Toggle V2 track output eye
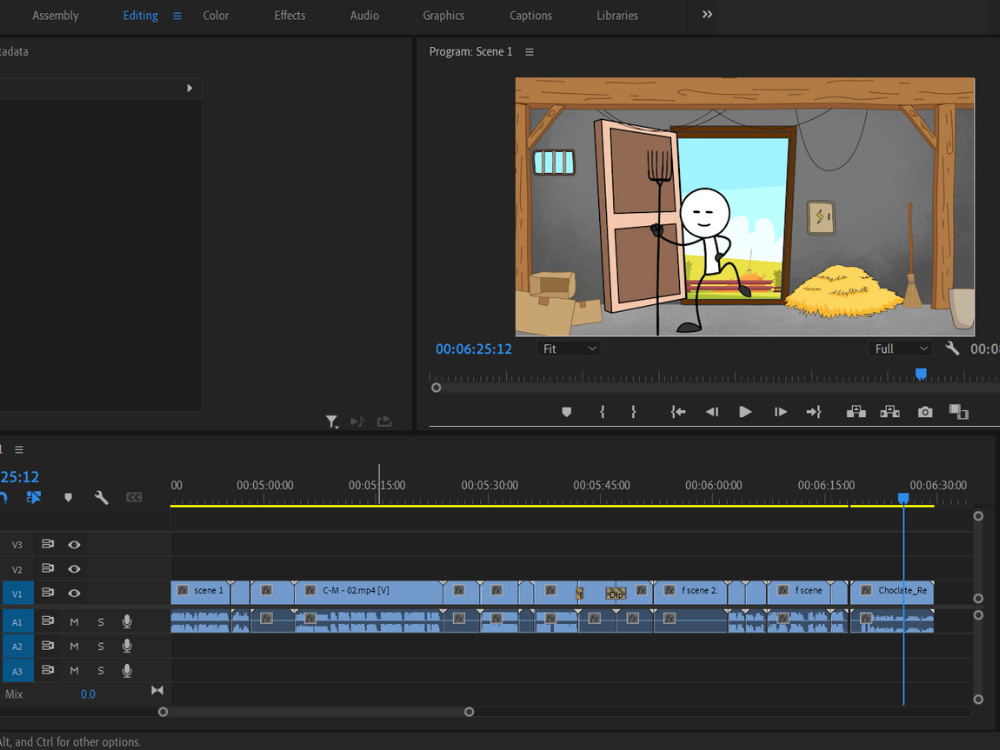1000x750 pixels. pyautogui.click(x=74, y=569)
